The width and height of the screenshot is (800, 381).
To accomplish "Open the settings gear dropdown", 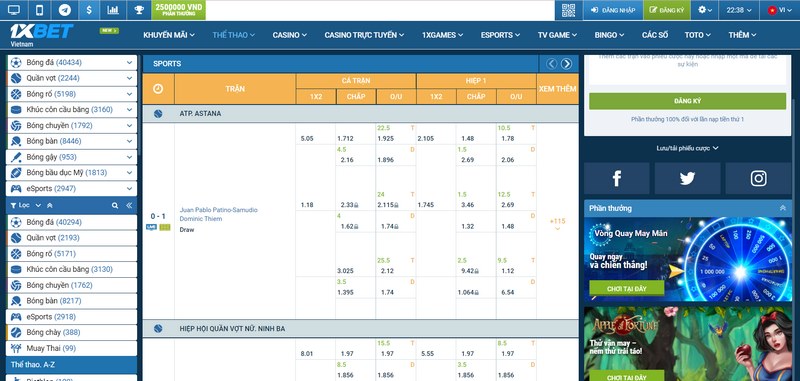I will 705,10.
